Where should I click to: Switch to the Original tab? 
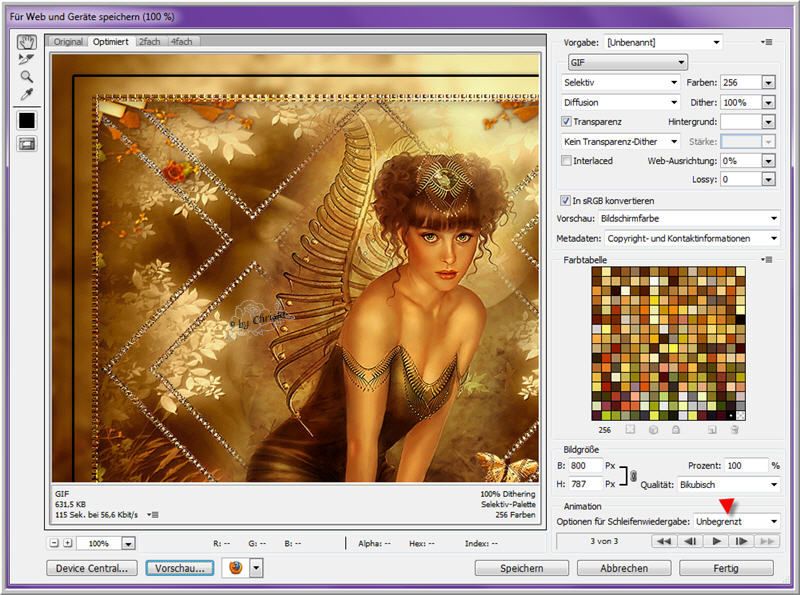(68, 41)
